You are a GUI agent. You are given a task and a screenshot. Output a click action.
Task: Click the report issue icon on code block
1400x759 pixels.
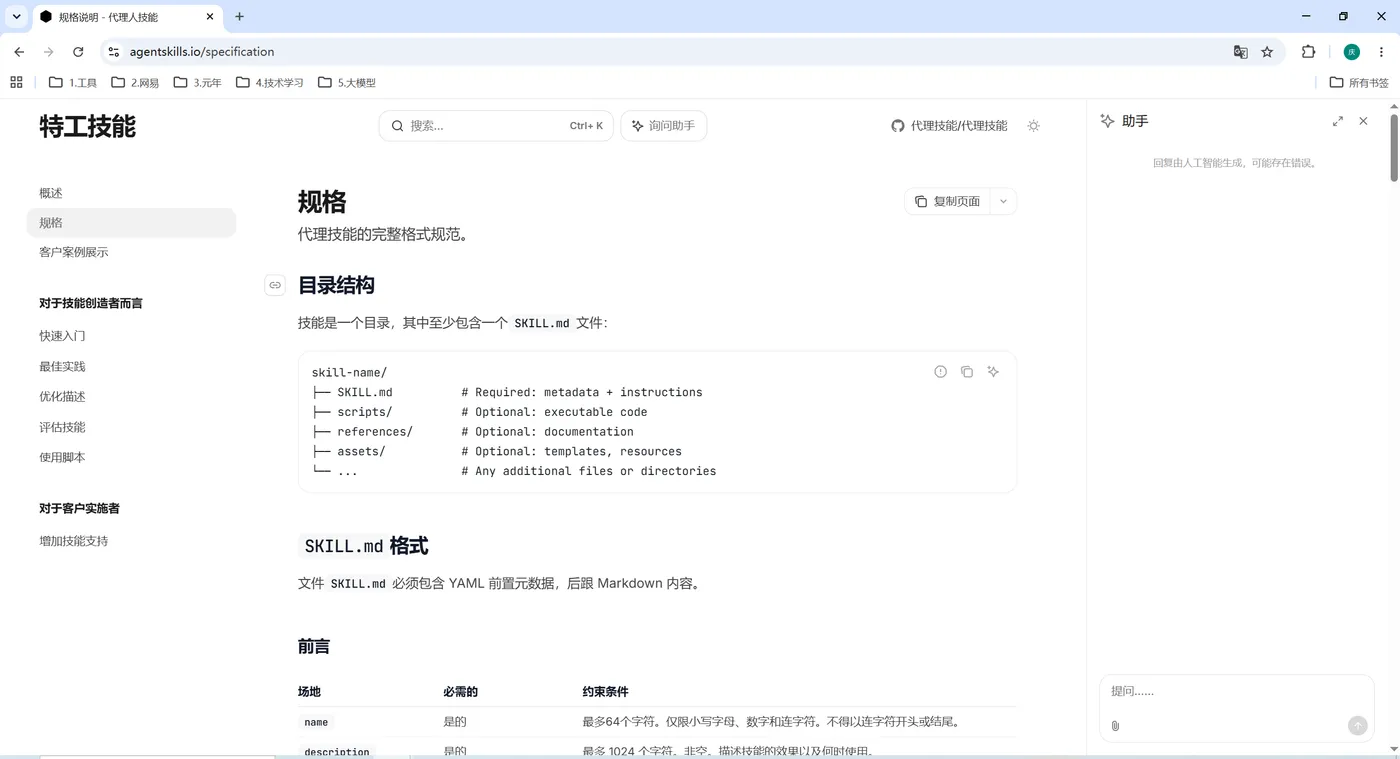(x=940, y=372)
